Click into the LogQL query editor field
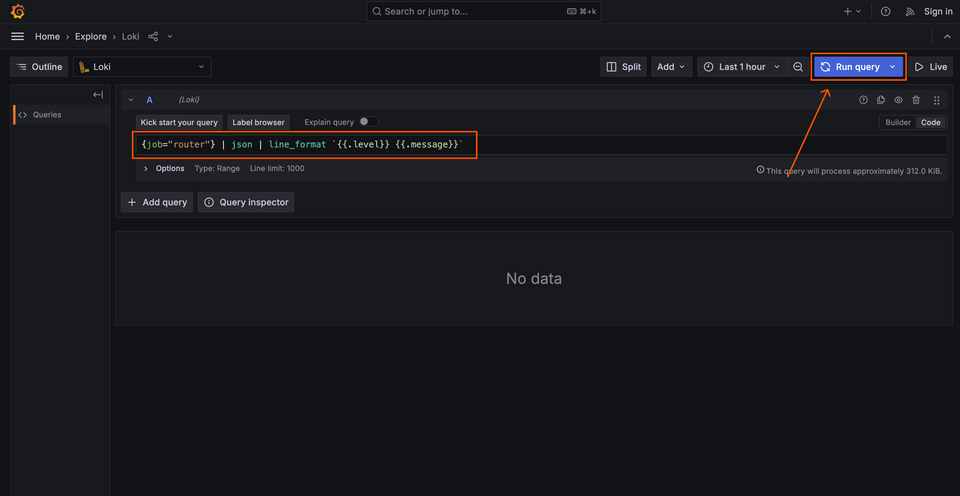960x496 pixels. click(541, 145)
